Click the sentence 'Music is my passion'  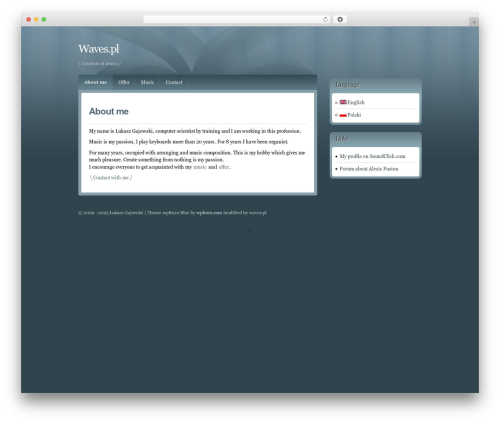point(111,142)
